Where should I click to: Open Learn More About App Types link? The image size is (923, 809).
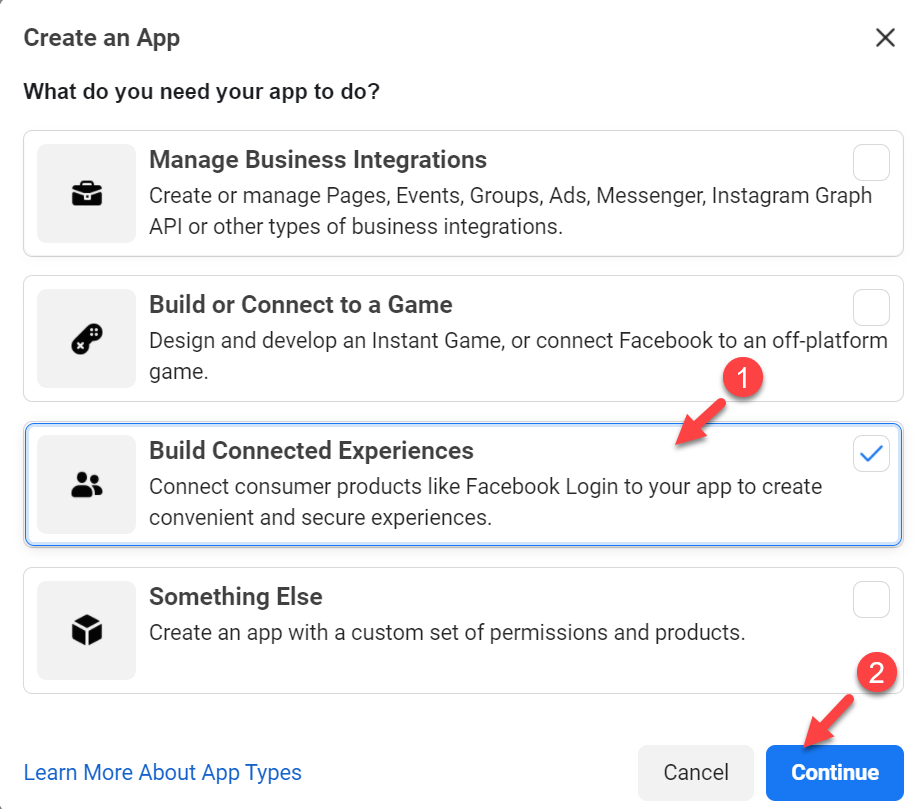[162, 772]
